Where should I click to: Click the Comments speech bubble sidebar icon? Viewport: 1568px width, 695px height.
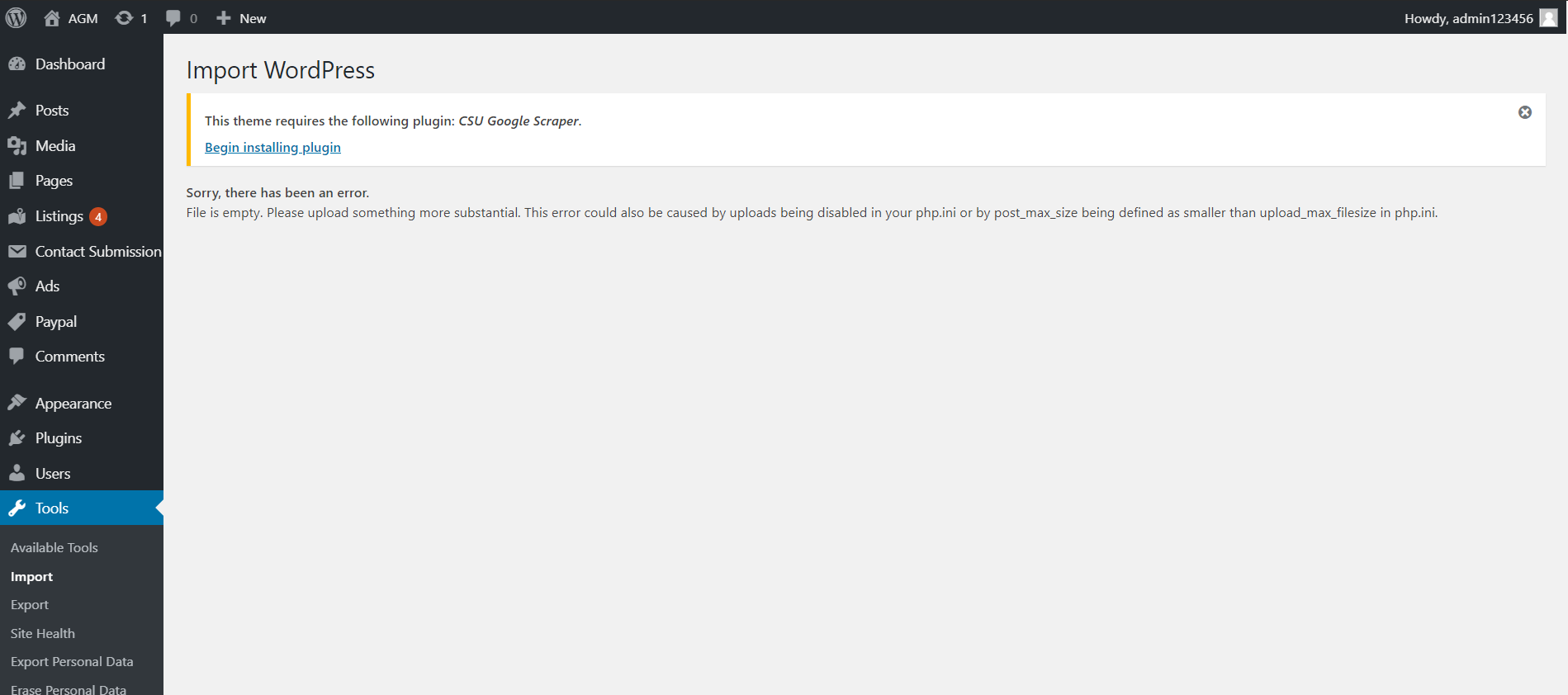tap(17, 357)
